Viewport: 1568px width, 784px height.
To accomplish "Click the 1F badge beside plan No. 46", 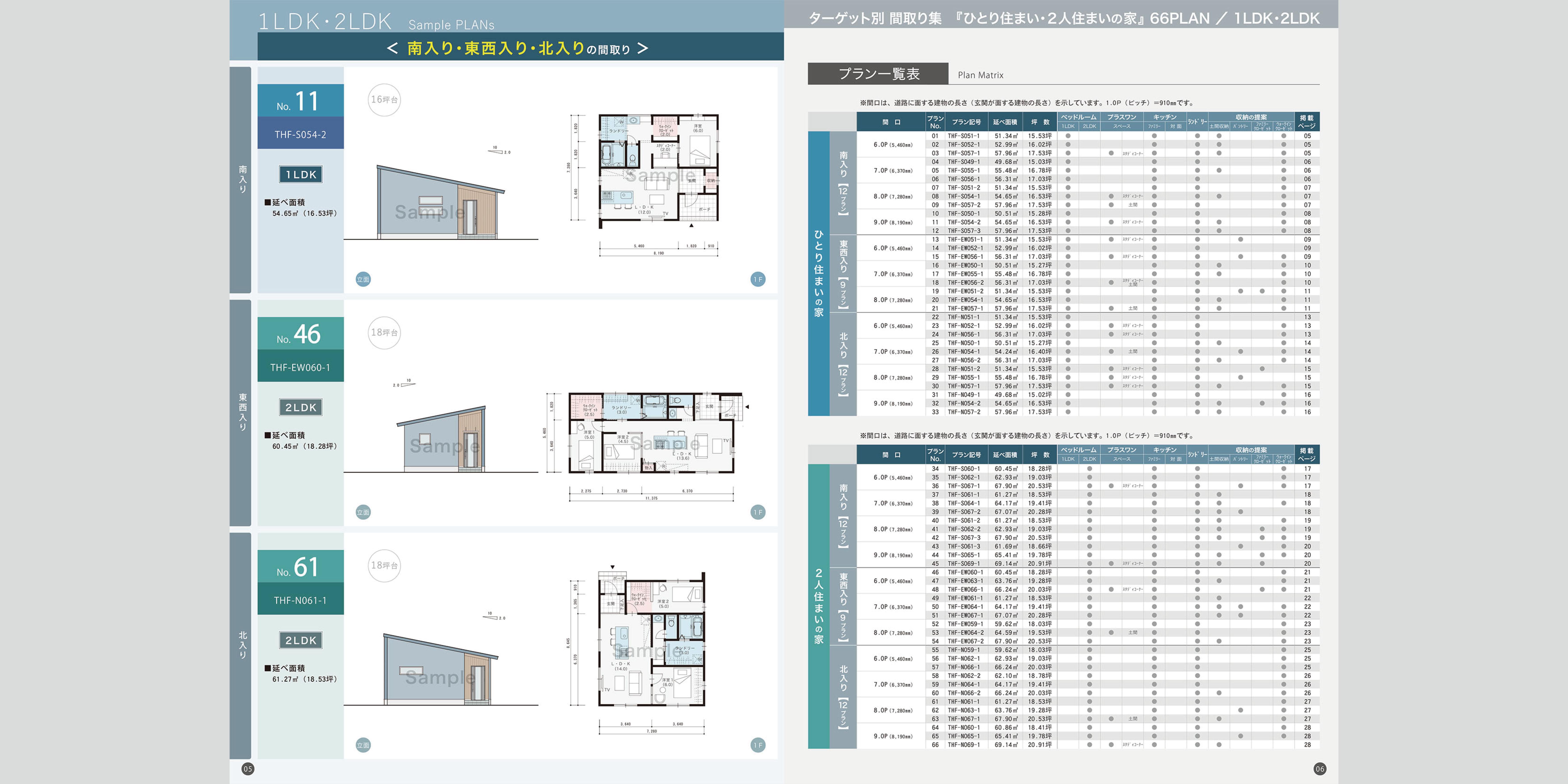I will (x=758, y=512).
